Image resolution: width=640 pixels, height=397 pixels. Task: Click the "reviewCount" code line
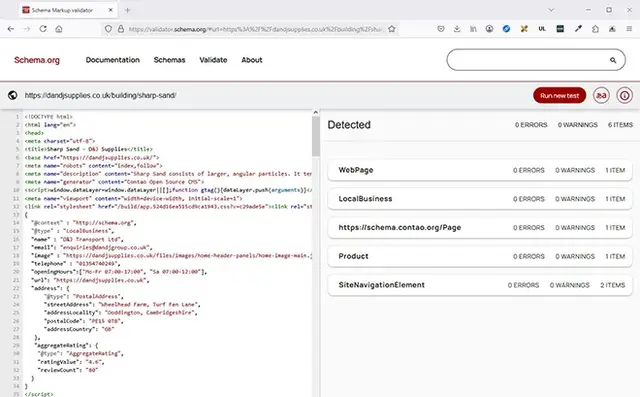point(68,370)
